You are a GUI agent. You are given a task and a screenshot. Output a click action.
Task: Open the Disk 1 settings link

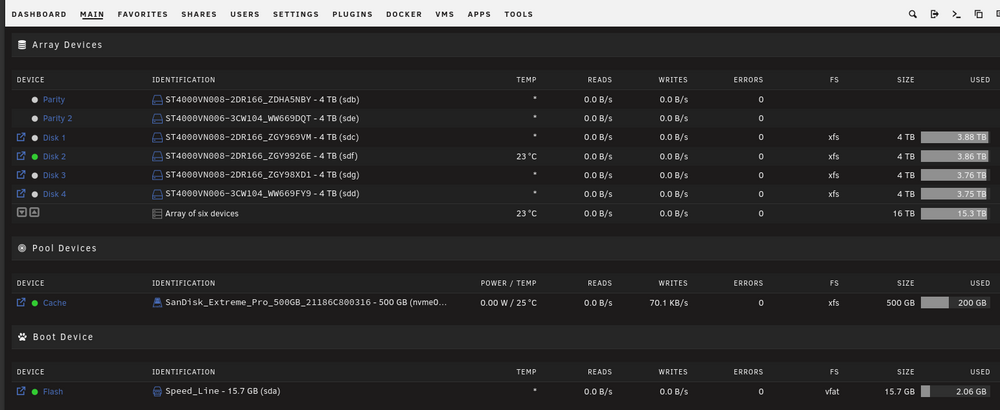tap(54, 138)
